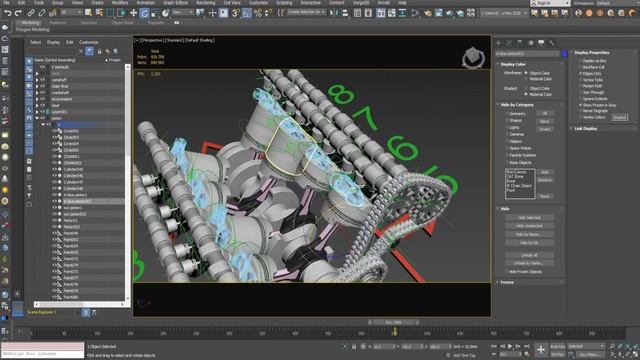
Task: Open the Scripting menu
Action: tap(284, 2)
